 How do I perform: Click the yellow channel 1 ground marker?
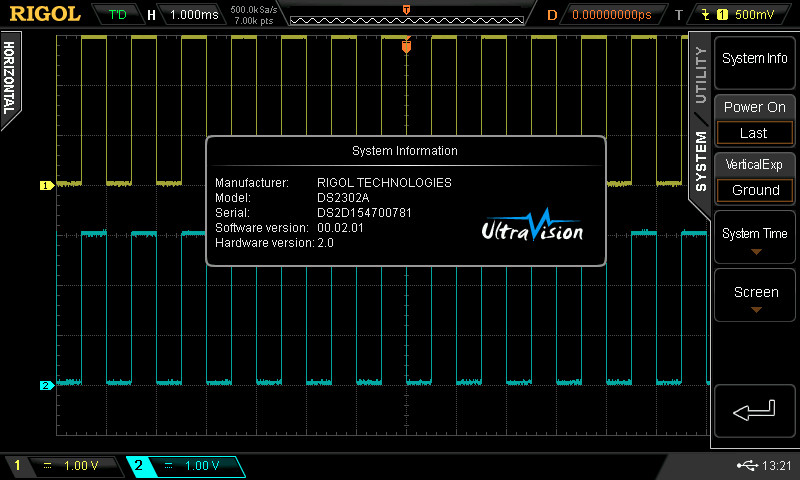tap(46, 185)
